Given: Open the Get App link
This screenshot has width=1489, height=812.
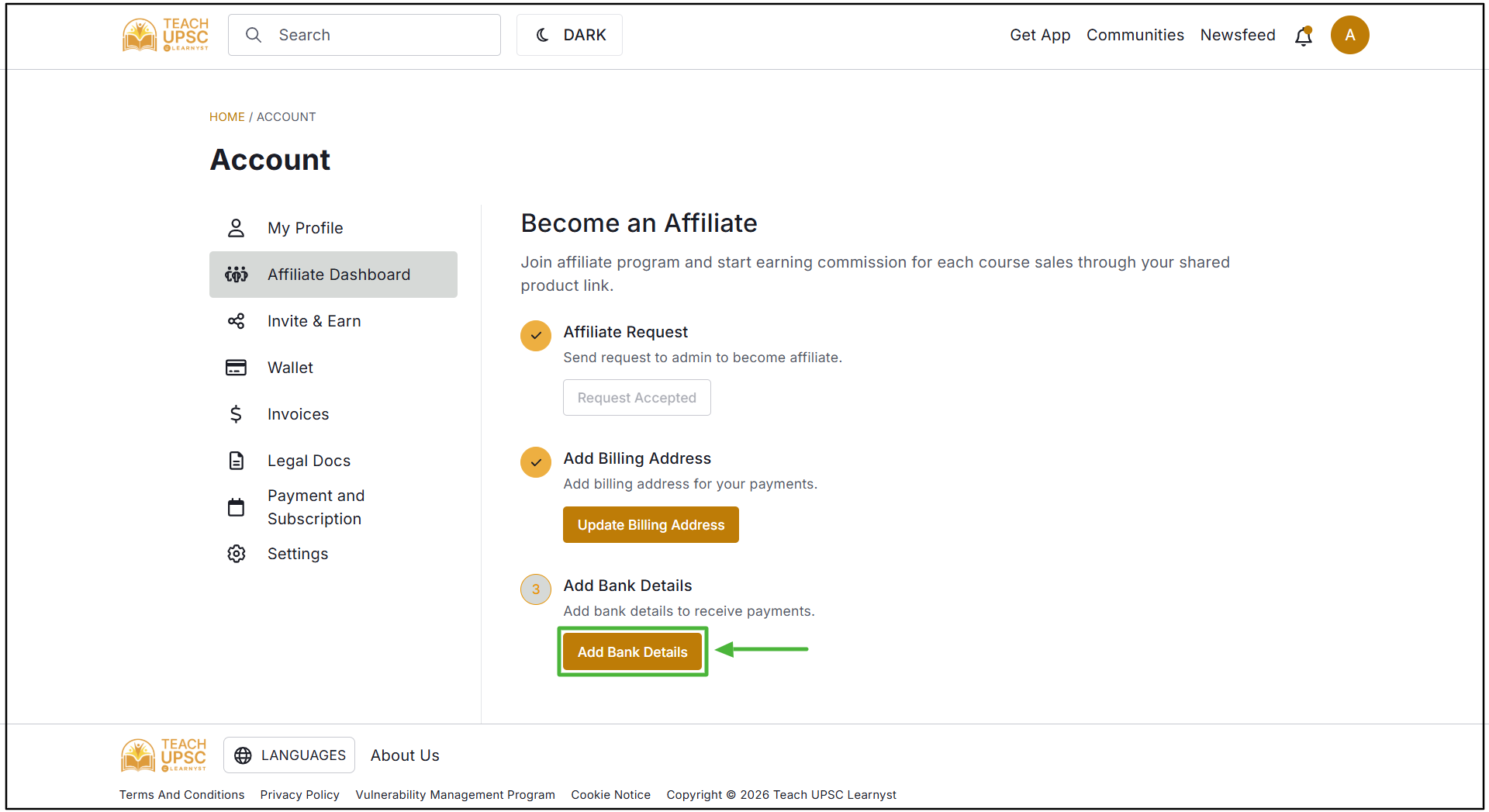Looking at the screenshot, I should 1040,35.
